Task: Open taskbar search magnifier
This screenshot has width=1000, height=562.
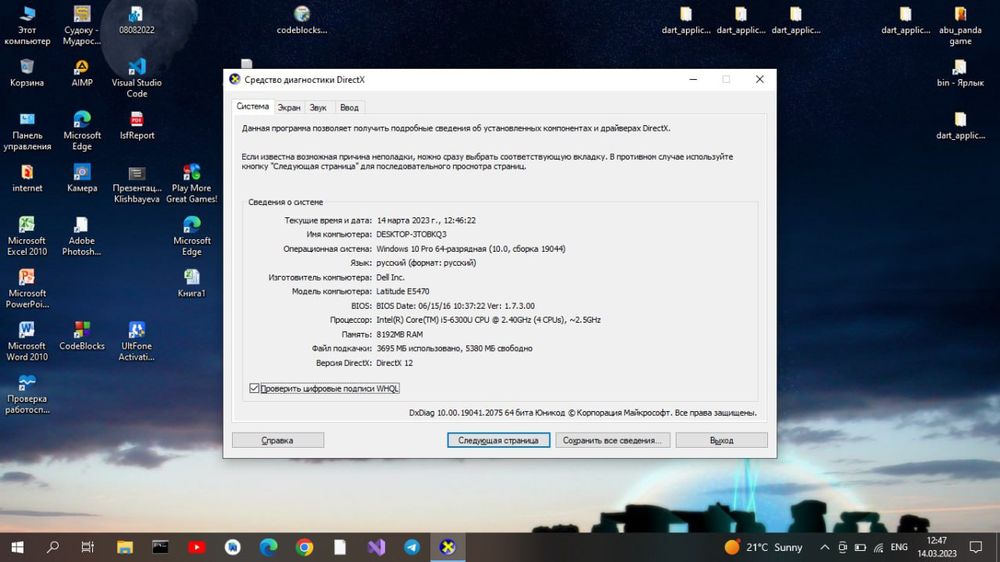Action: pyautogui.click(x=53, y=547)
